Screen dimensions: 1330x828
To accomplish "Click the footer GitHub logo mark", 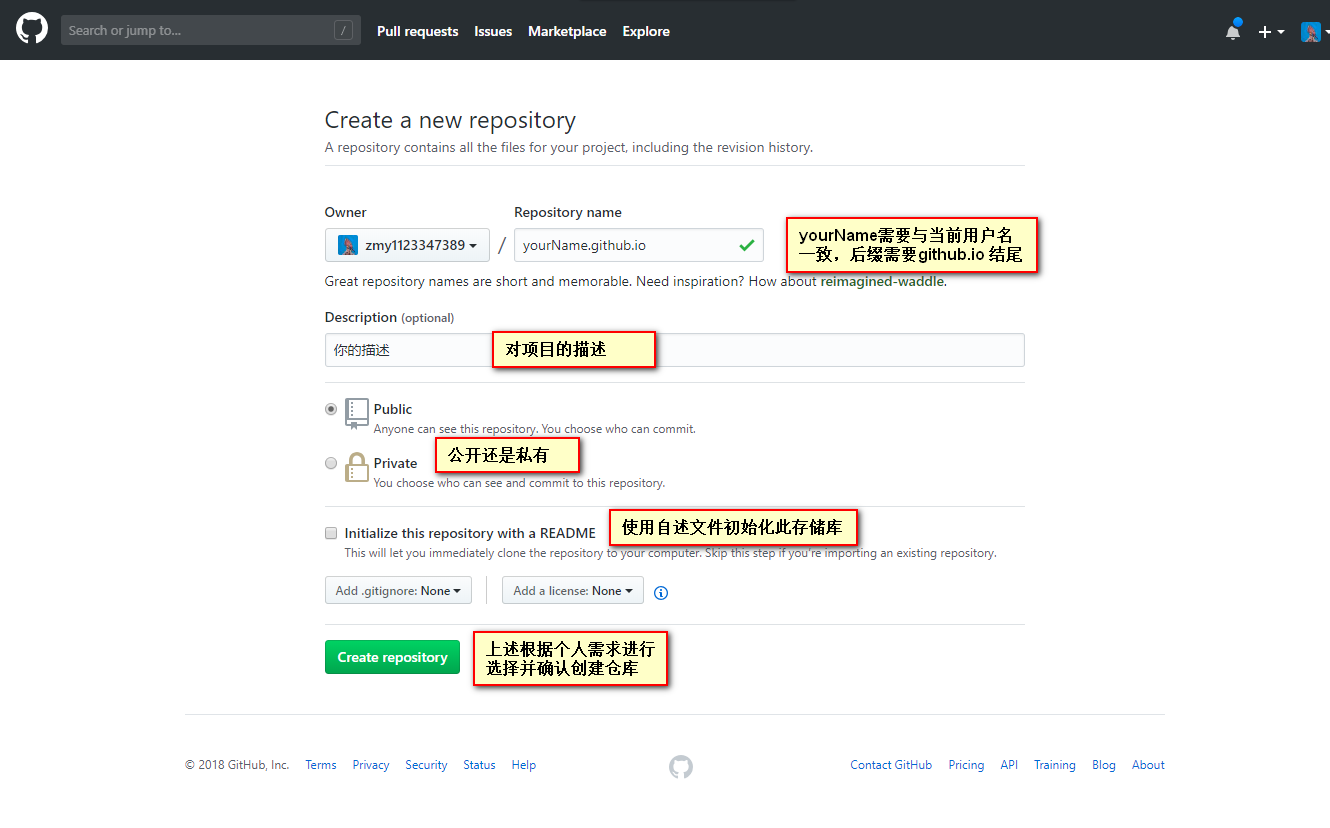I will (681, 766).
